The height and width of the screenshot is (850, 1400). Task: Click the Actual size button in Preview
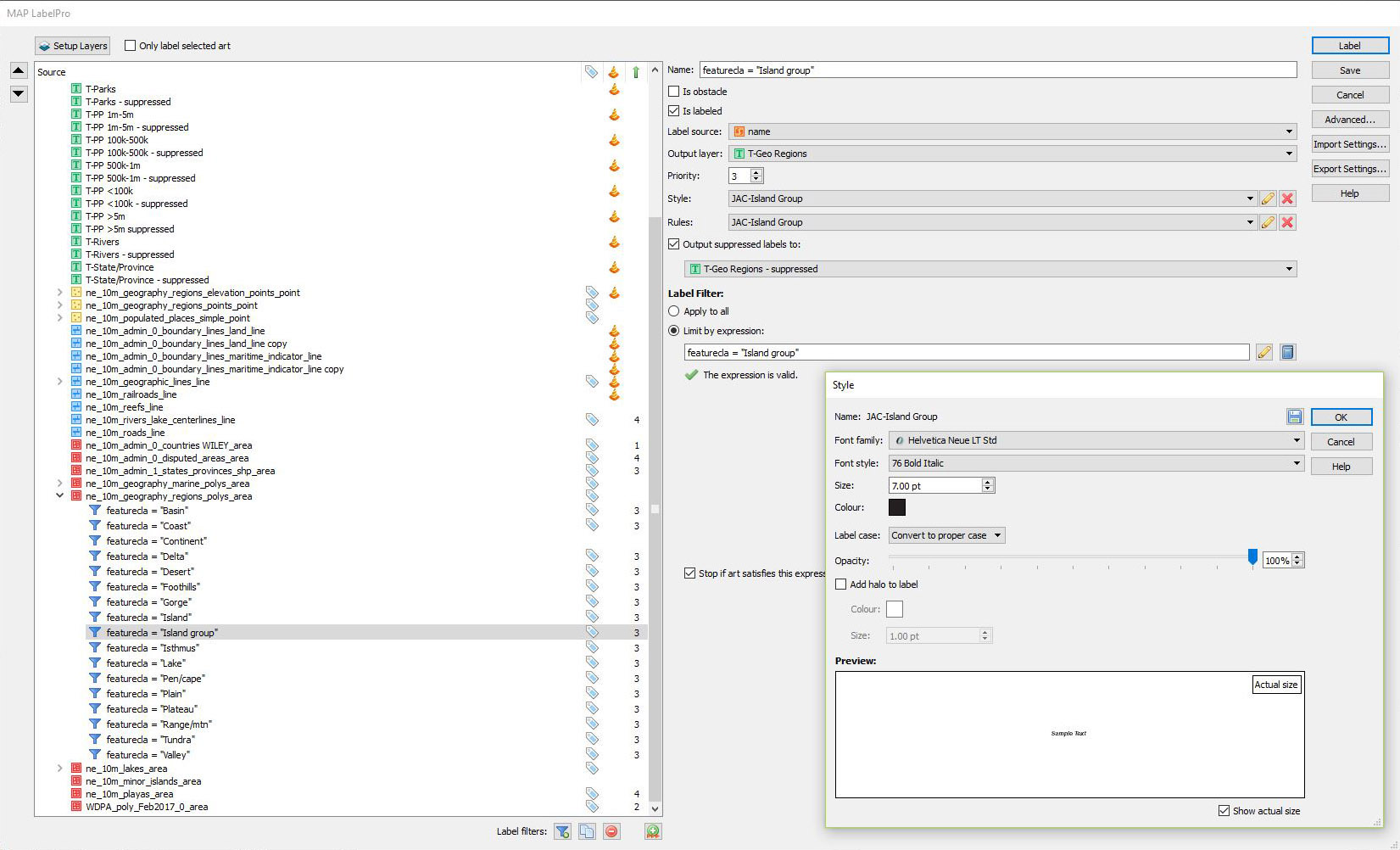point(1275,685)
